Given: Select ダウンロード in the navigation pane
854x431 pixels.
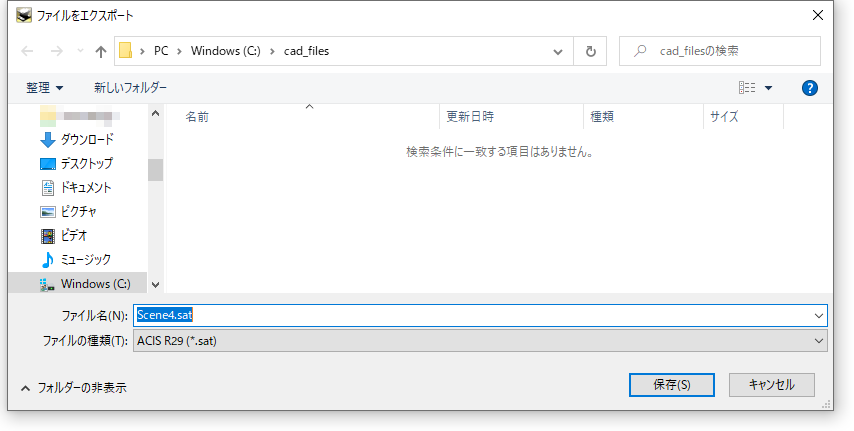Looking at the screenshot, I should pos(77,139).
